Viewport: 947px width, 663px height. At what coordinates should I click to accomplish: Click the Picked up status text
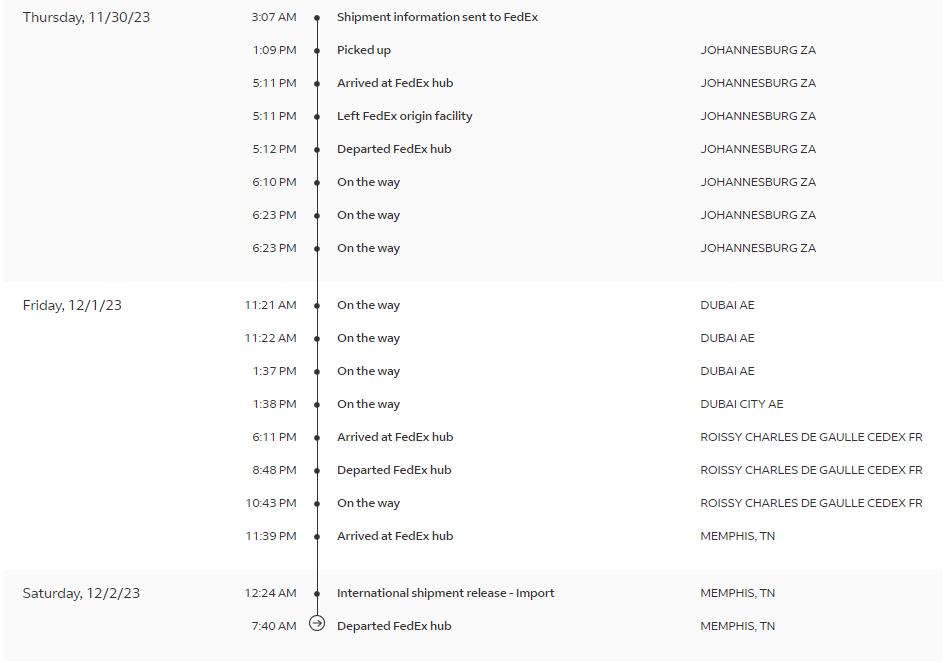pyautogui.click(x=363, y=51)
